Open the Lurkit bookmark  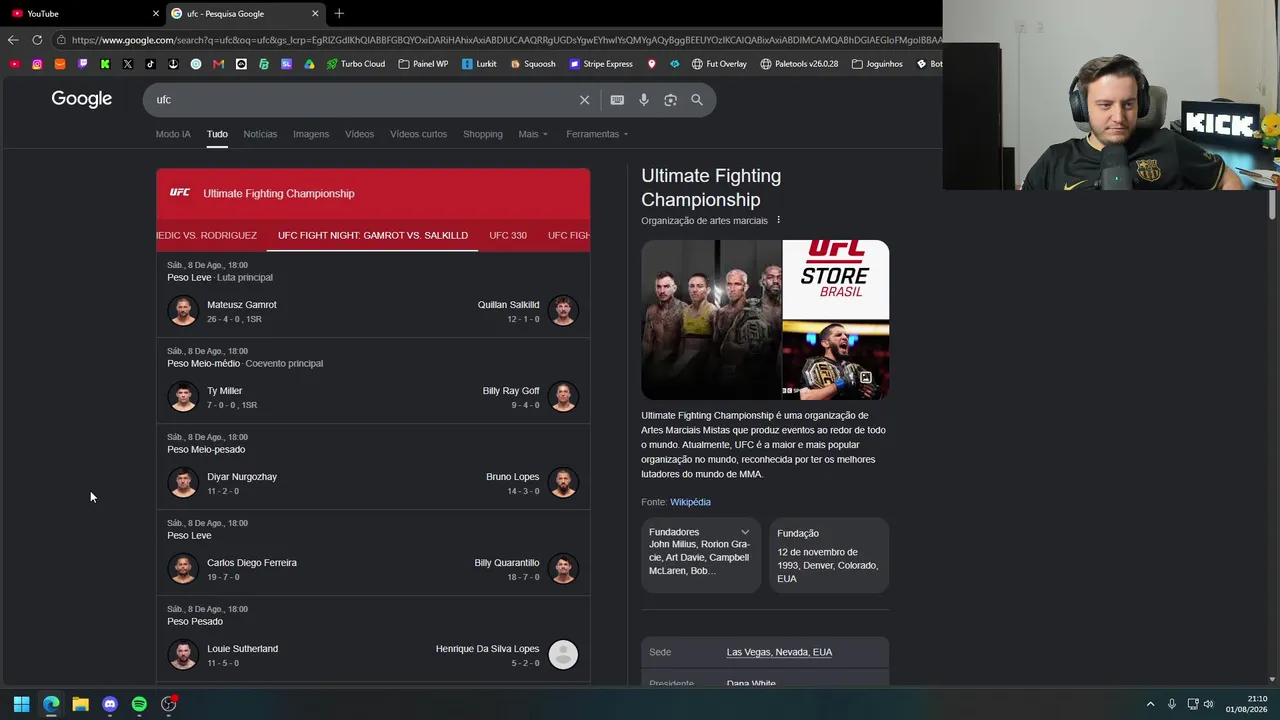[479, 64]
